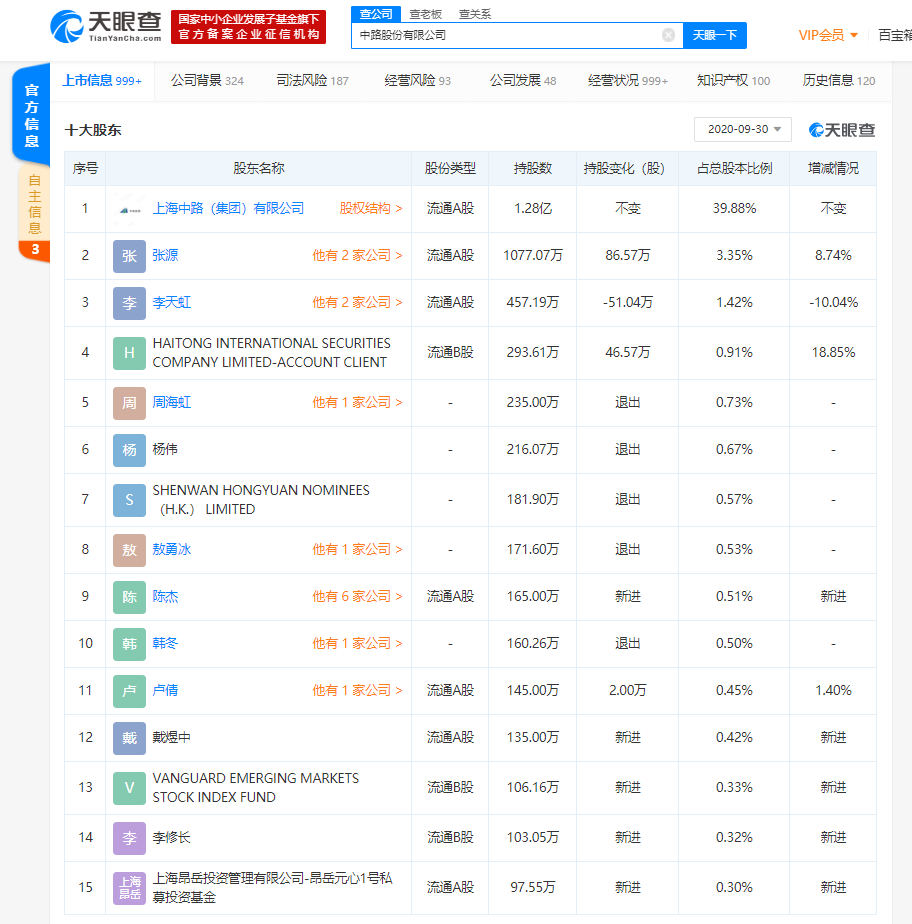912x924 pixels.
Task: Open shareholder link 韩冬
Action: pyautogui.click(x=165, y=644)
